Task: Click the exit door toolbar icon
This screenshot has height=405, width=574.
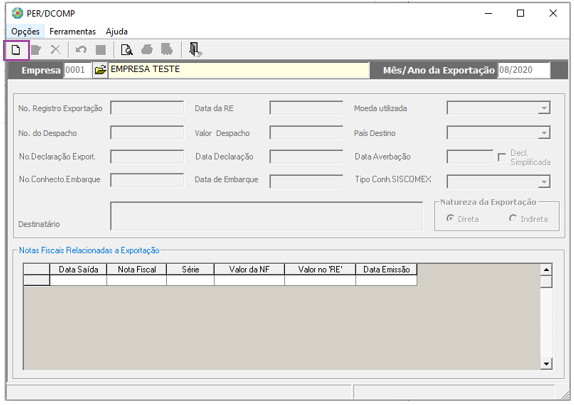Action: click(195, 49)
